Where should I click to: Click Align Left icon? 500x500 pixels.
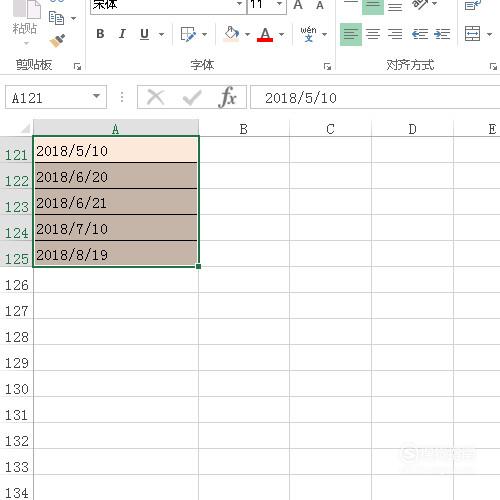pyautogui.click(x=351, y=34)
